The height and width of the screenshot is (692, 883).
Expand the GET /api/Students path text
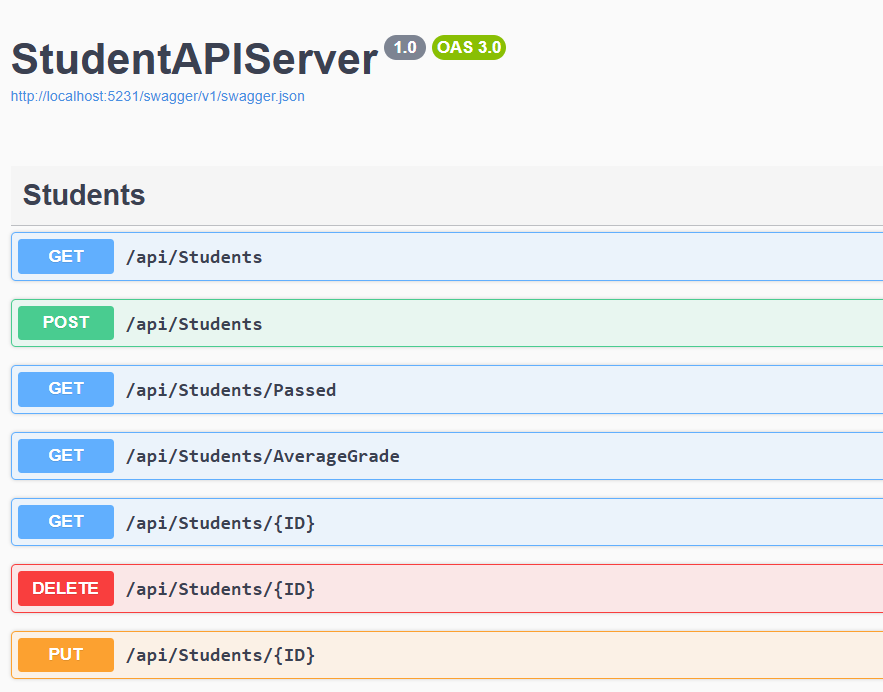194,257
